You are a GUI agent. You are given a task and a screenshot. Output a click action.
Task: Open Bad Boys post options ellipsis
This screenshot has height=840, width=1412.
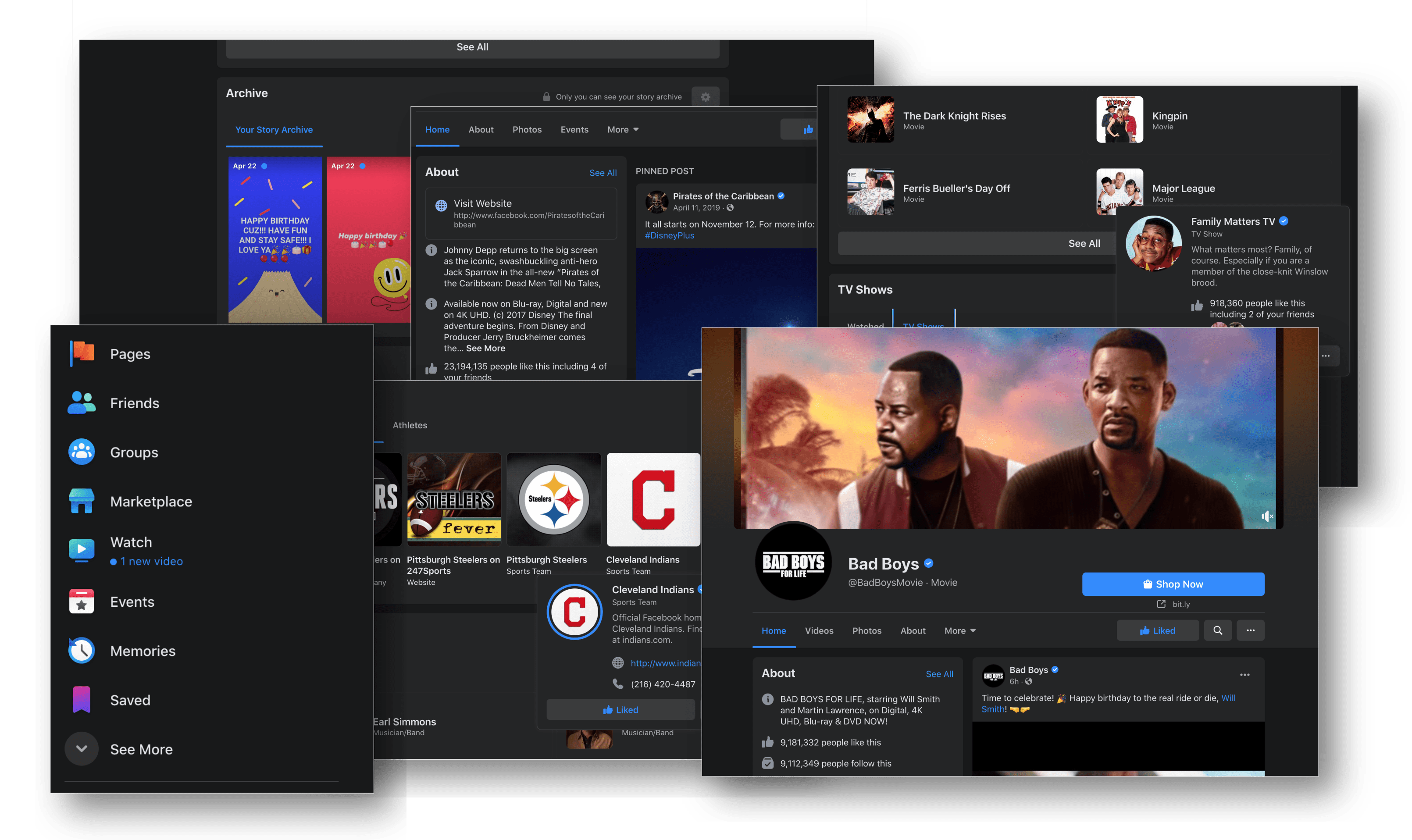point(1244,675)
